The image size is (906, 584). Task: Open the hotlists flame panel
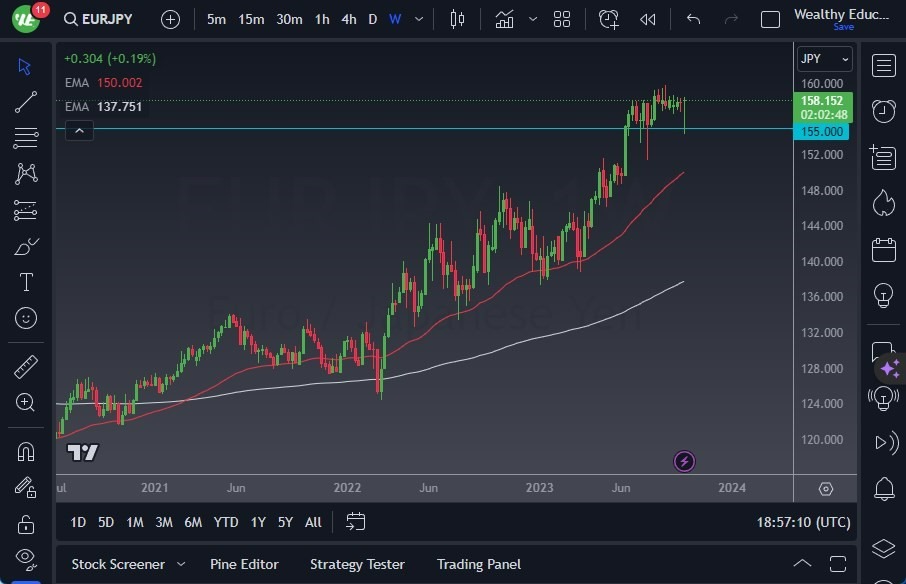(883, 203)
